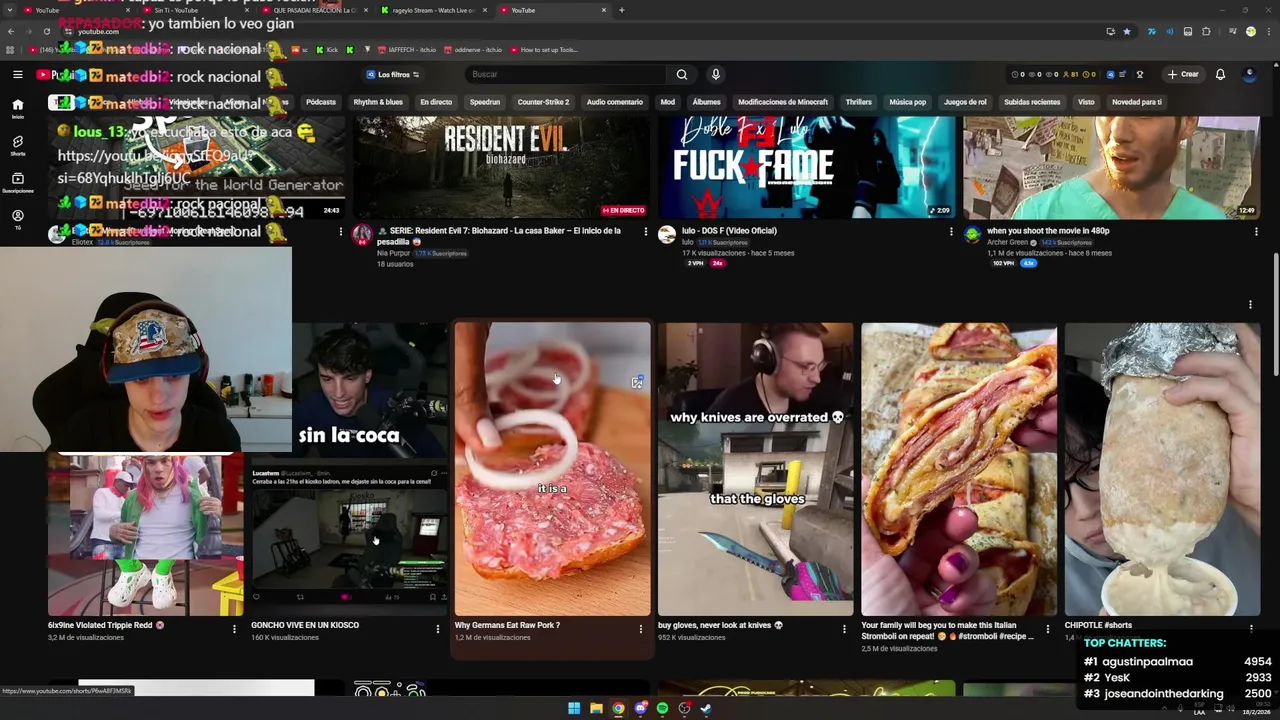Open options for Why Germans Eat Raw Pork
1280x720 pixels.
point(641,629)
